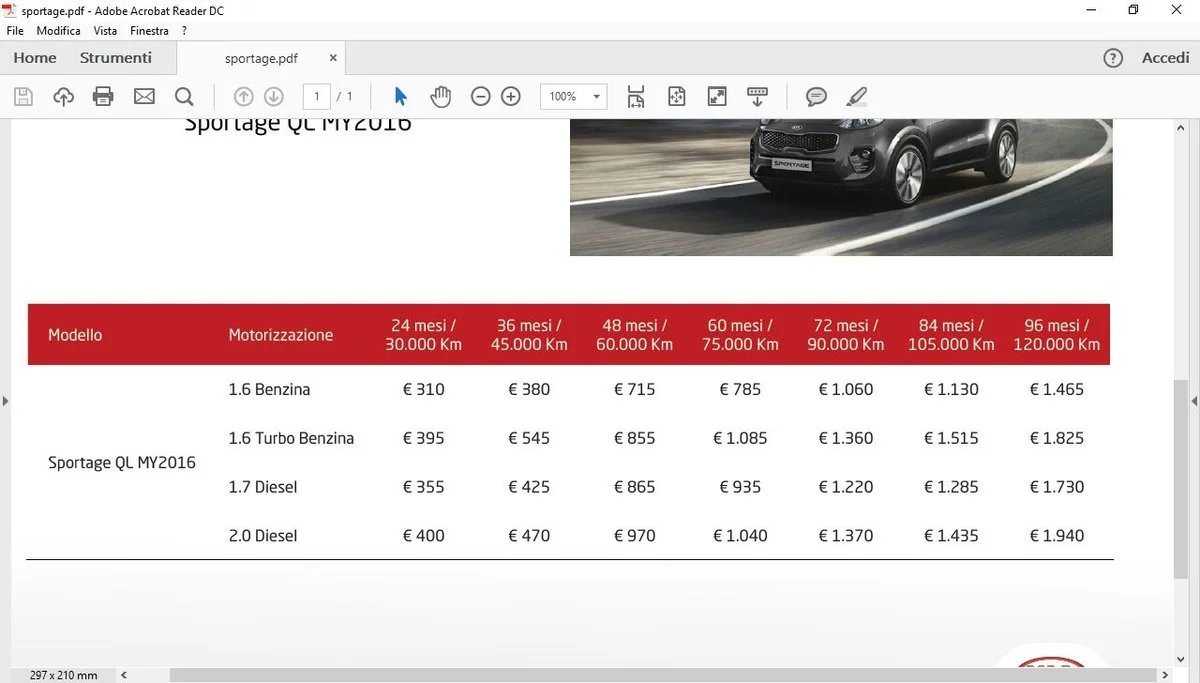The image size is (1200, 683).
Task: Enter full screen mode icon
Action: [x=717, y=97]
